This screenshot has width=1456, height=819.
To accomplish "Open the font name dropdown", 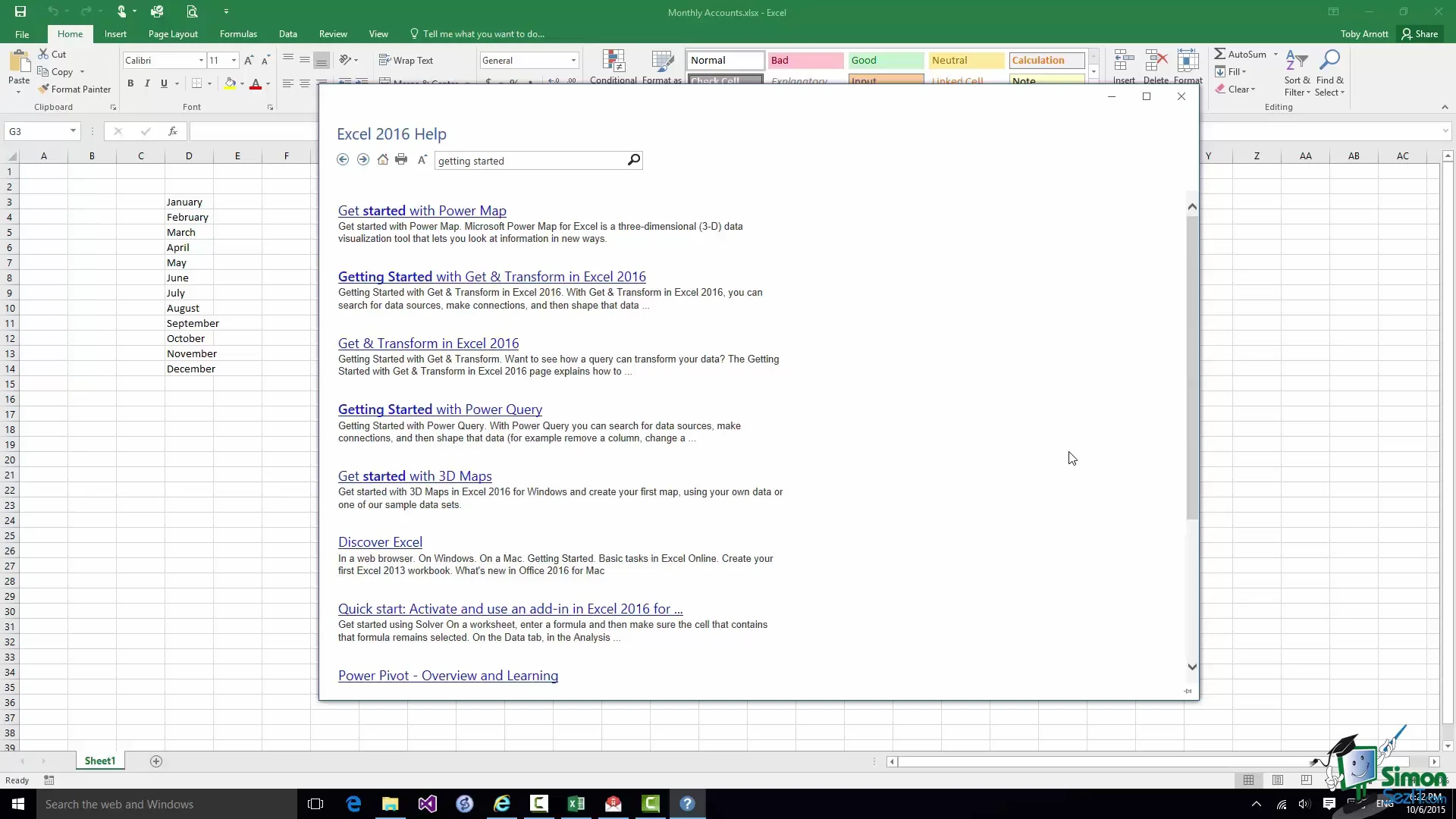I will (201, 61).
